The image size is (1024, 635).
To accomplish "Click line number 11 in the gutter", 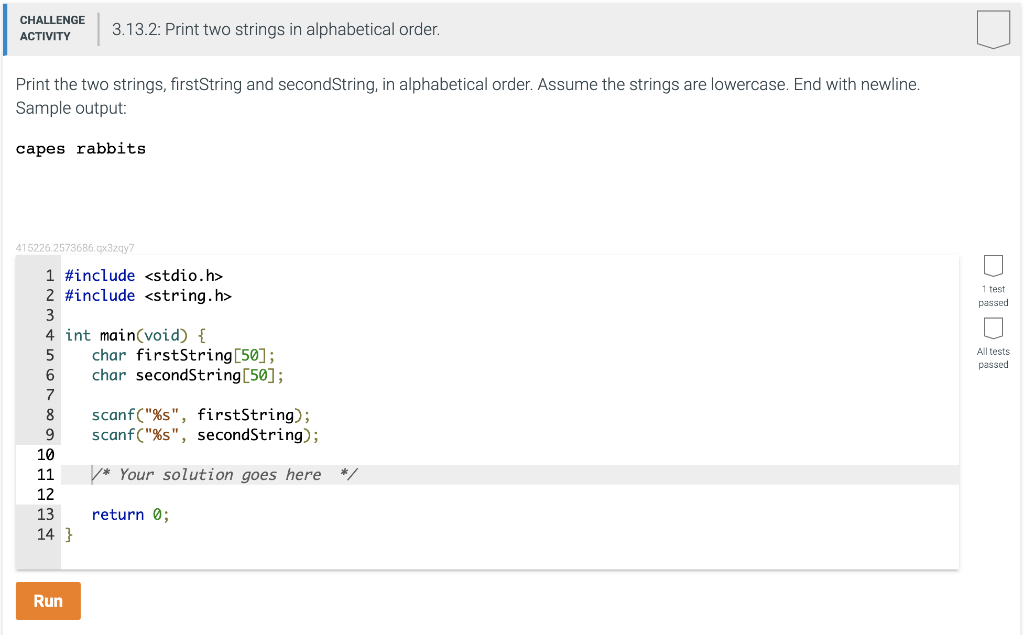I will coord(45,474).
